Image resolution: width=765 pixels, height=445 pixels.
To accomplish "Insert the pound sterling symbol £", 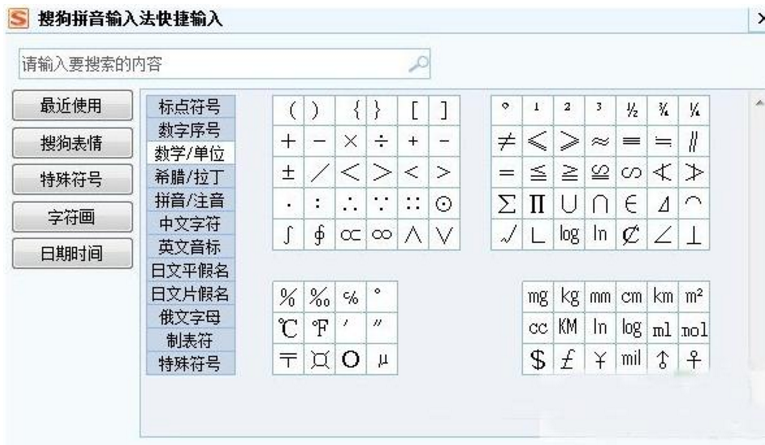I will point(568,359).
